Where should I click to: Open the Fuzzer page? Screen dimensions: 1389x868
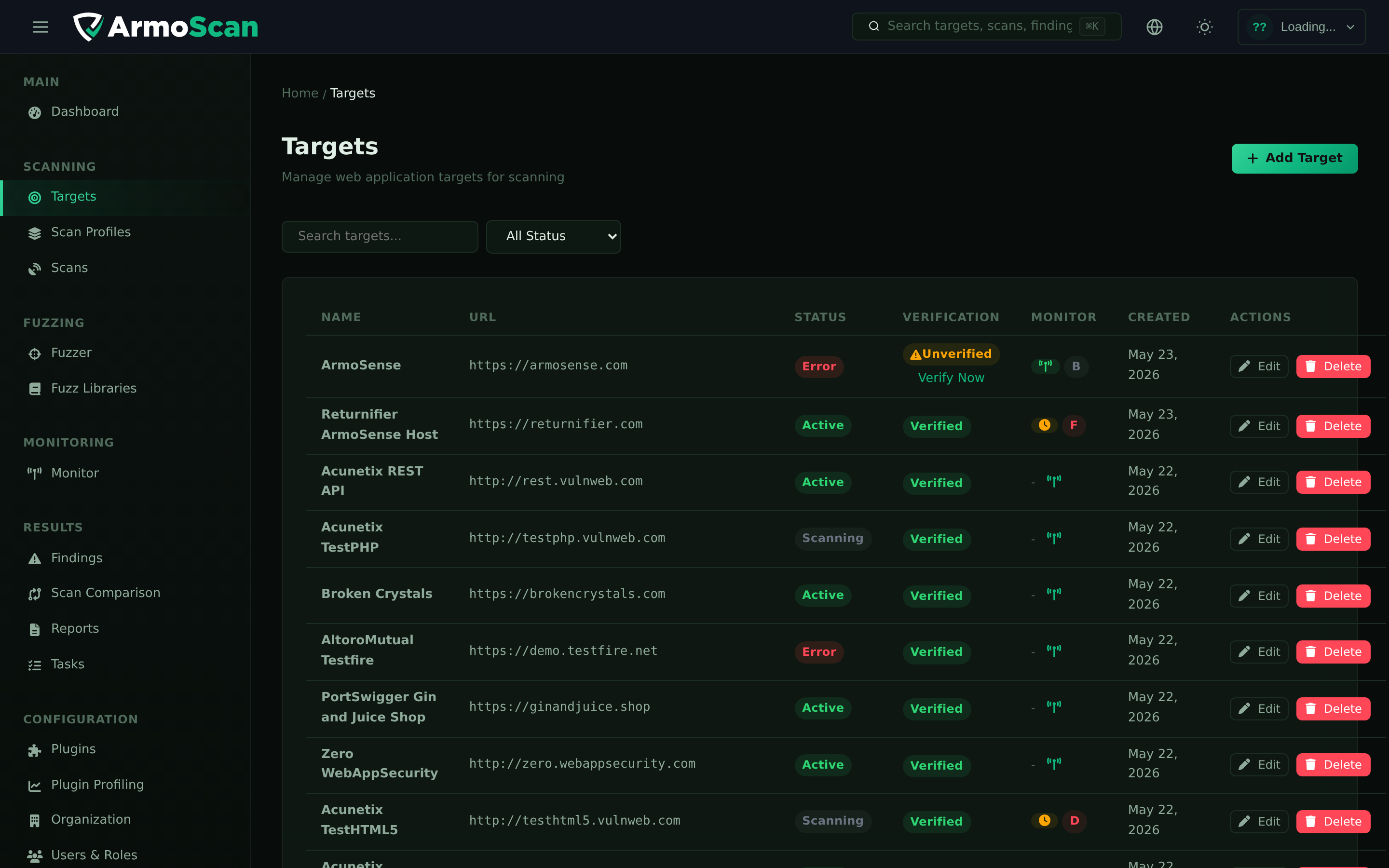pyautogui.click(x=125, y=353)
